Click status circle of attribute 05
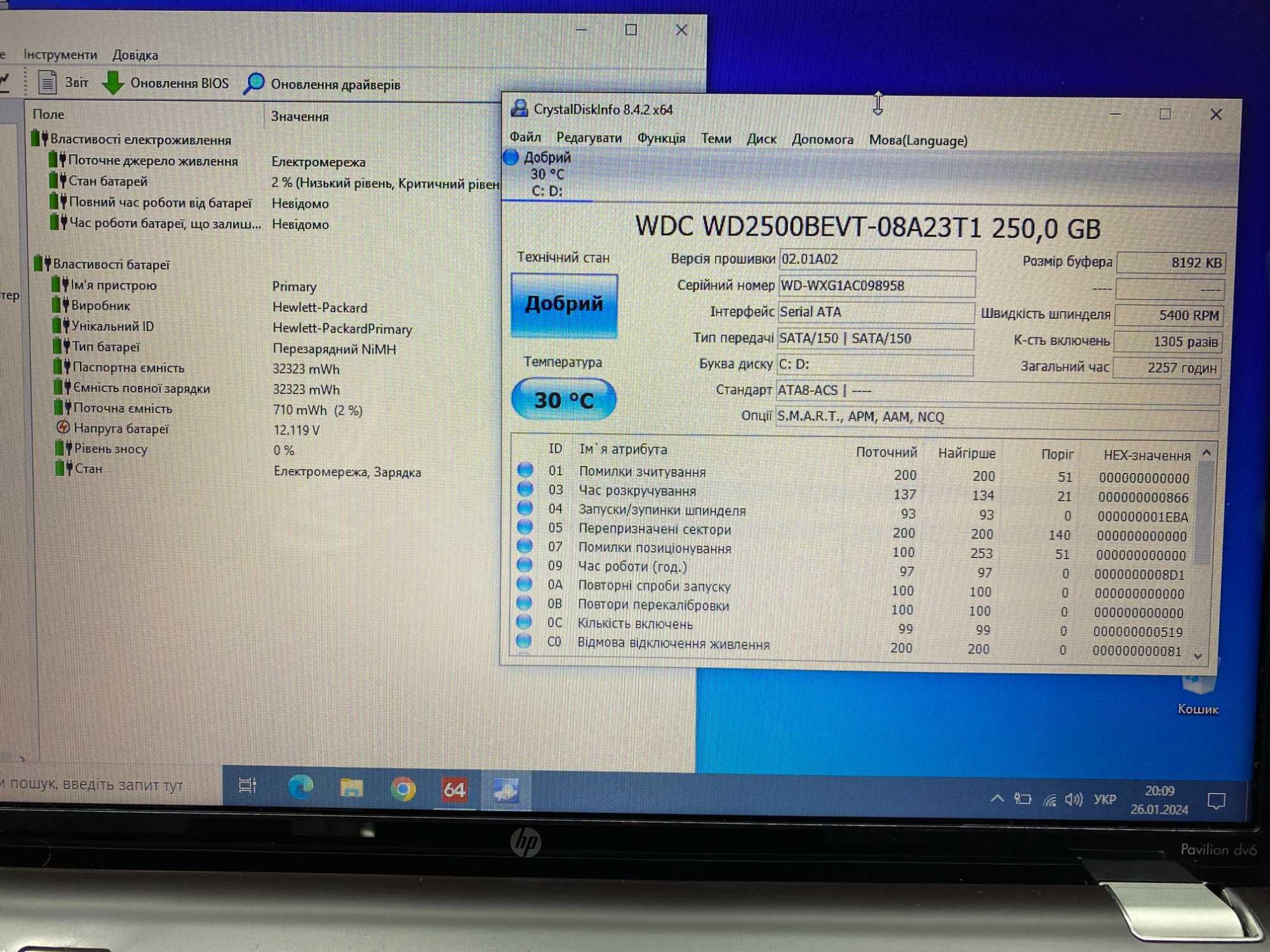The height and width of the screenshot is (952, 1270). (525, 527)
